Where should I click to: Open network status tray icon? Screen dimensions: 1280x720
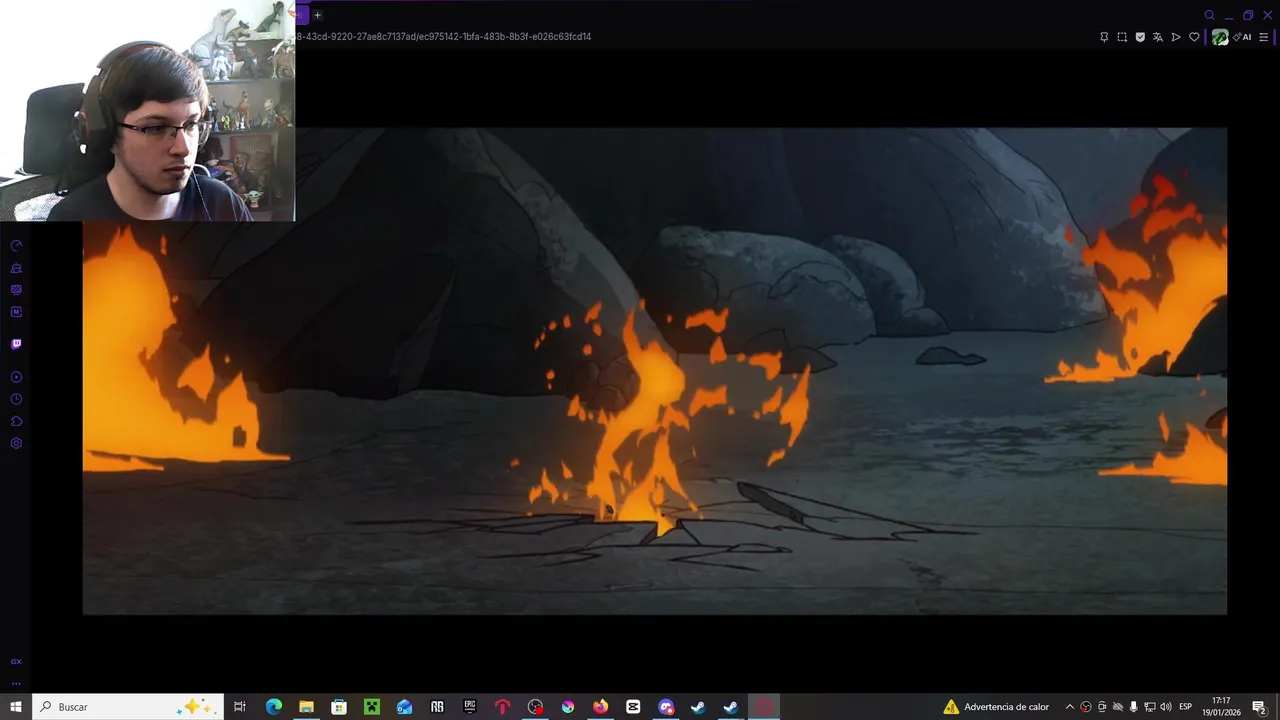point(1150,707)
